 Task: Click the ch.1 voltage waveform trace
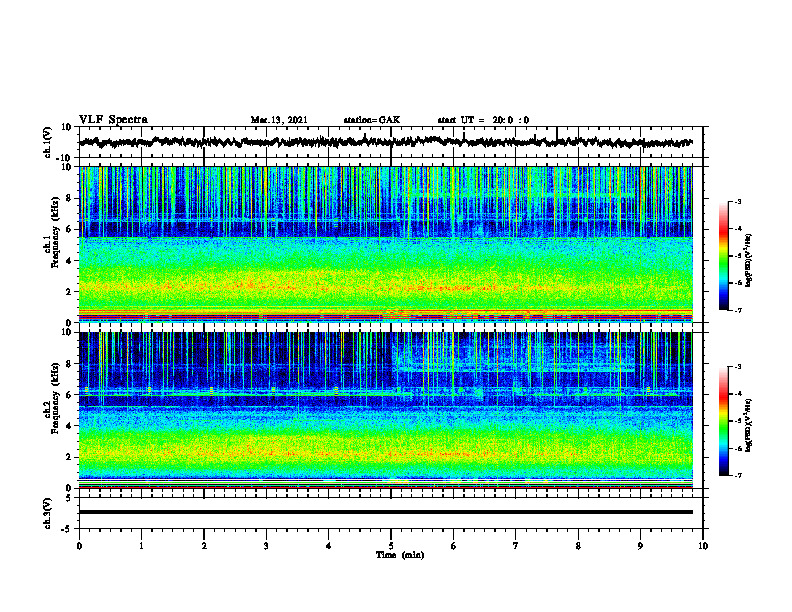click(x=385, y=142)
